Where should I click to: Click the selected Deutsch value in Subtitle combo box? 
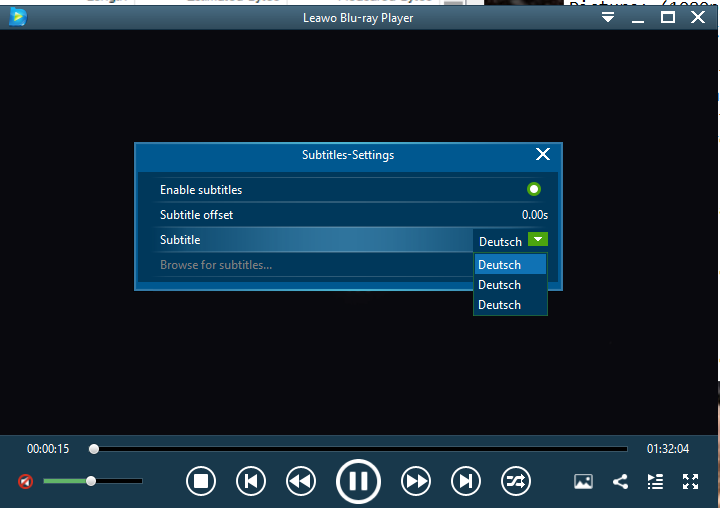(501, 242)
